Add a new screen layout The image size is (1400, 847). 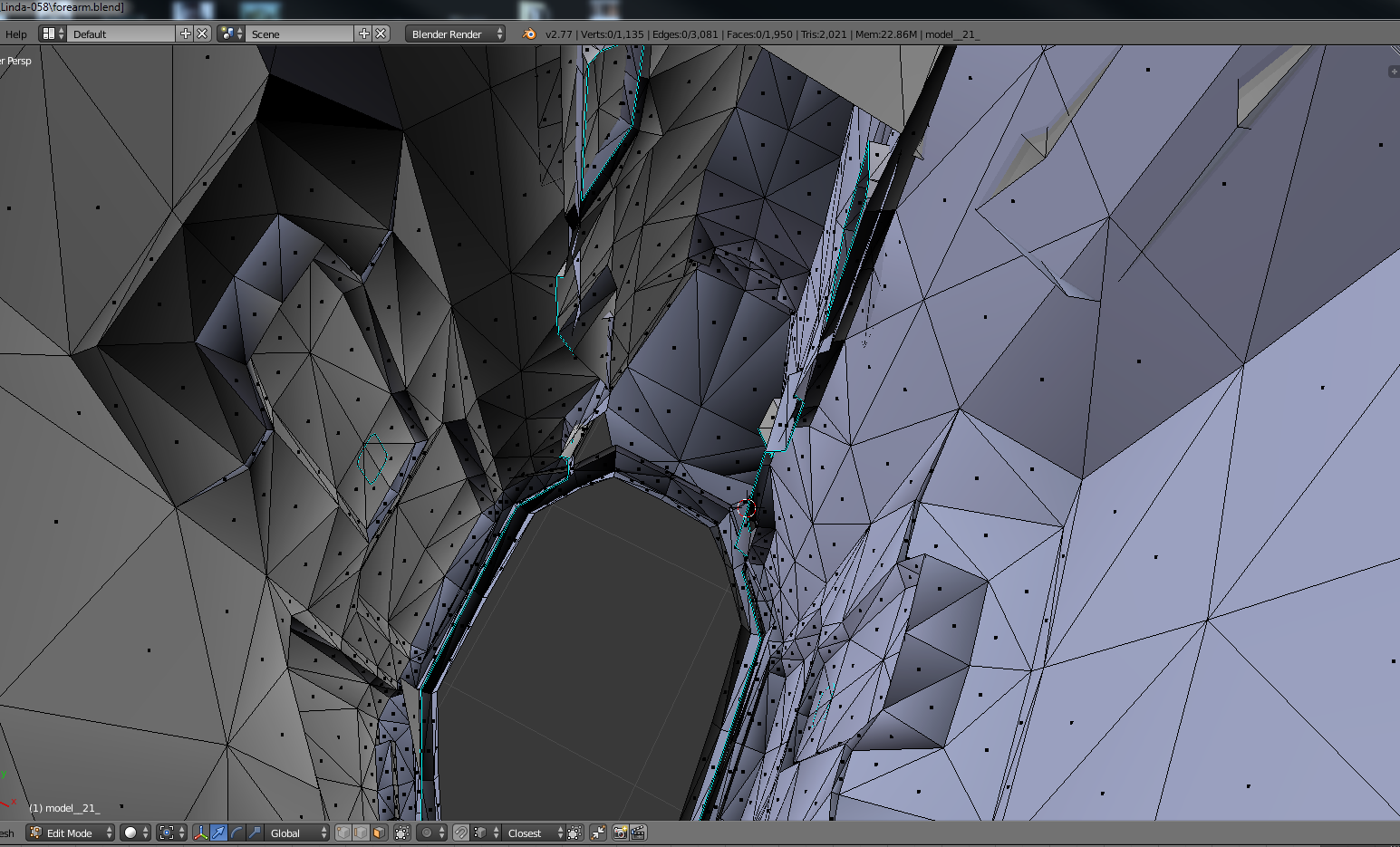click(x=186, y=34)
